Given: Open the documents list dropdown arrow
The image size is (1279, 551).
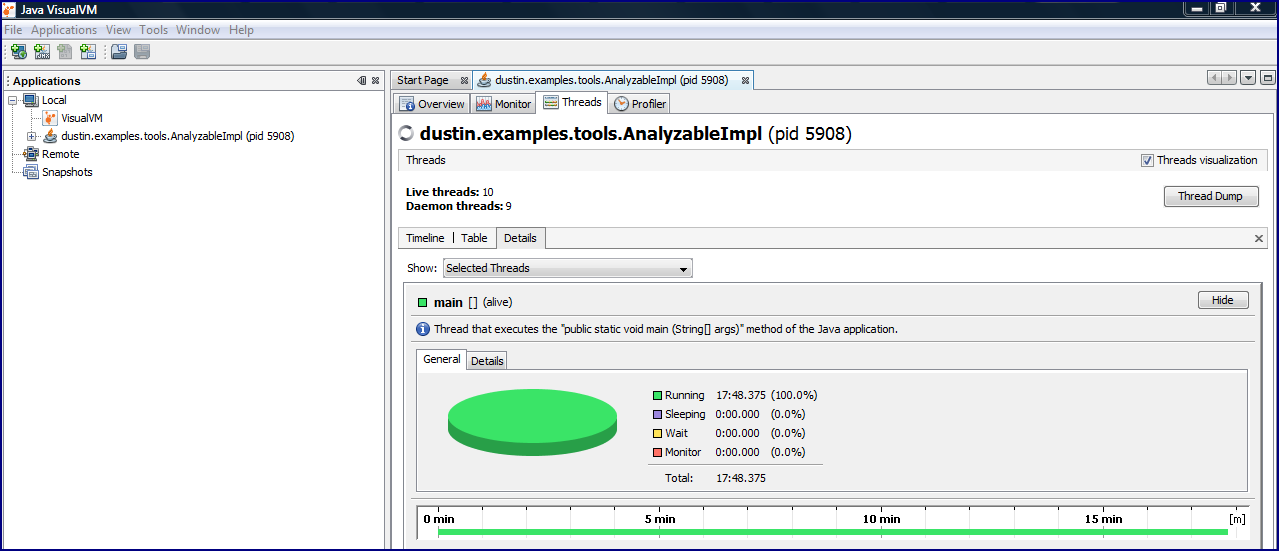Looking at the screenshot, I should [1248, 78].
